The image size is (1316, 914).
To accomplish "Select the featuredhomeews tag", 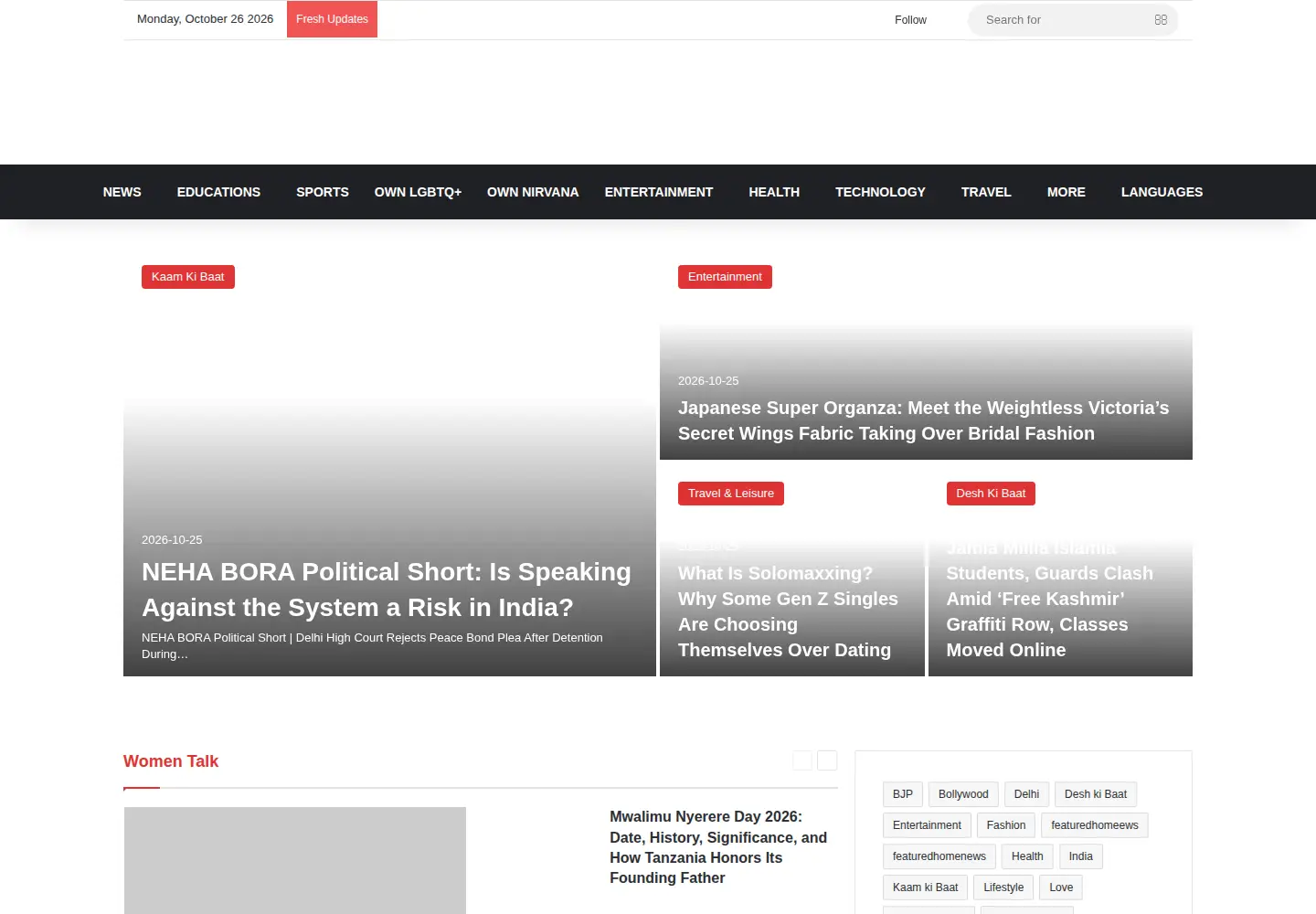I will point(1095,825).
